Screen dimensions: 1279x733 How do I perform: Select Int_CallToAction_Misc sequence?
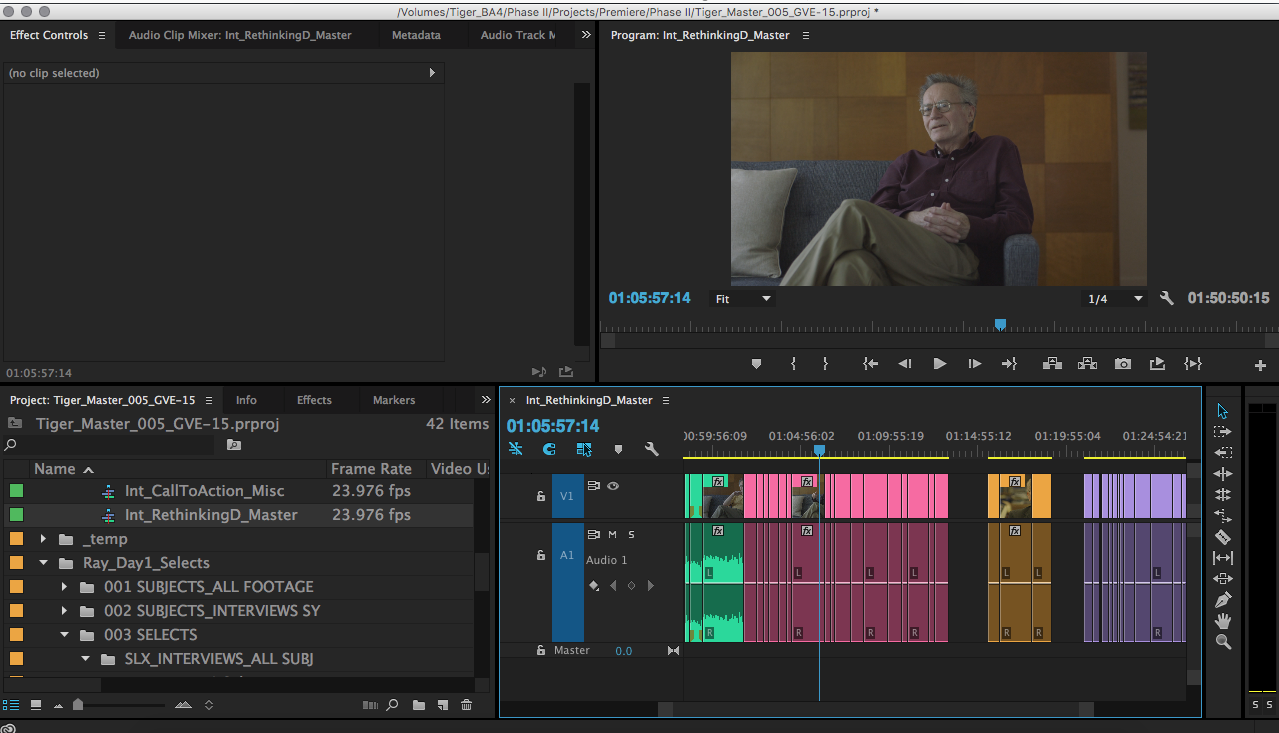(x=204, y=491)
